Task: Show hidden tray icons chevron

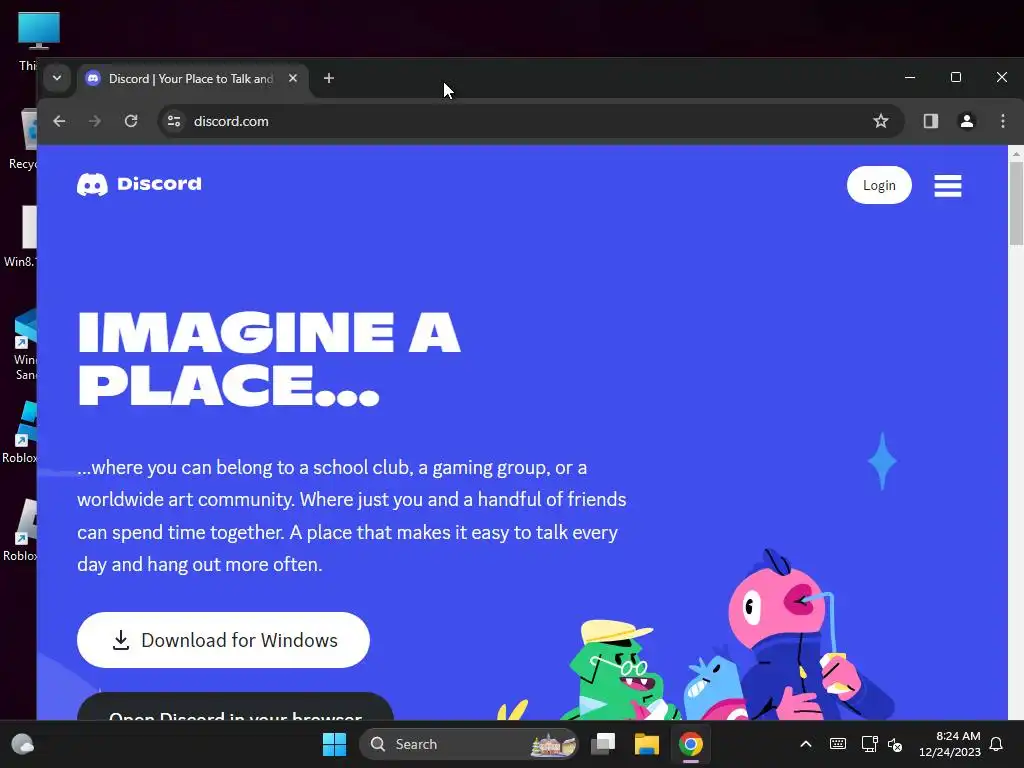Action: click(806, 744)
